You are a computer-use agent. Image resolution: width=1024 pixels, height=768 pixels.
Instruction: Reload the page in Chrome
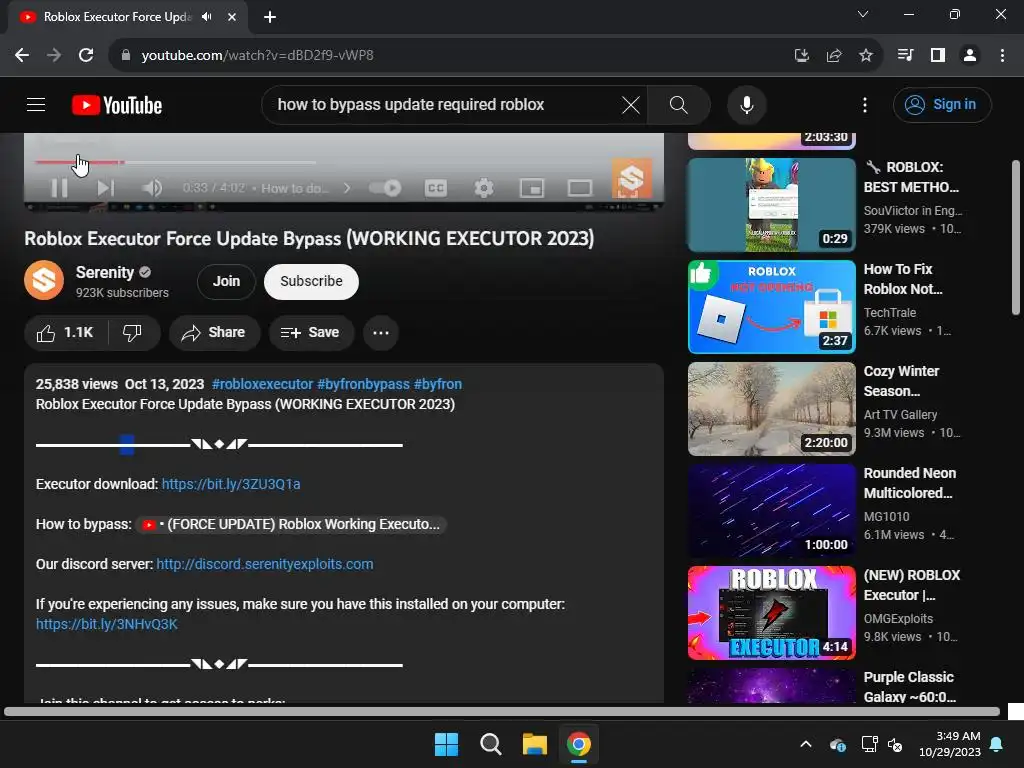[x=86, y=55]
